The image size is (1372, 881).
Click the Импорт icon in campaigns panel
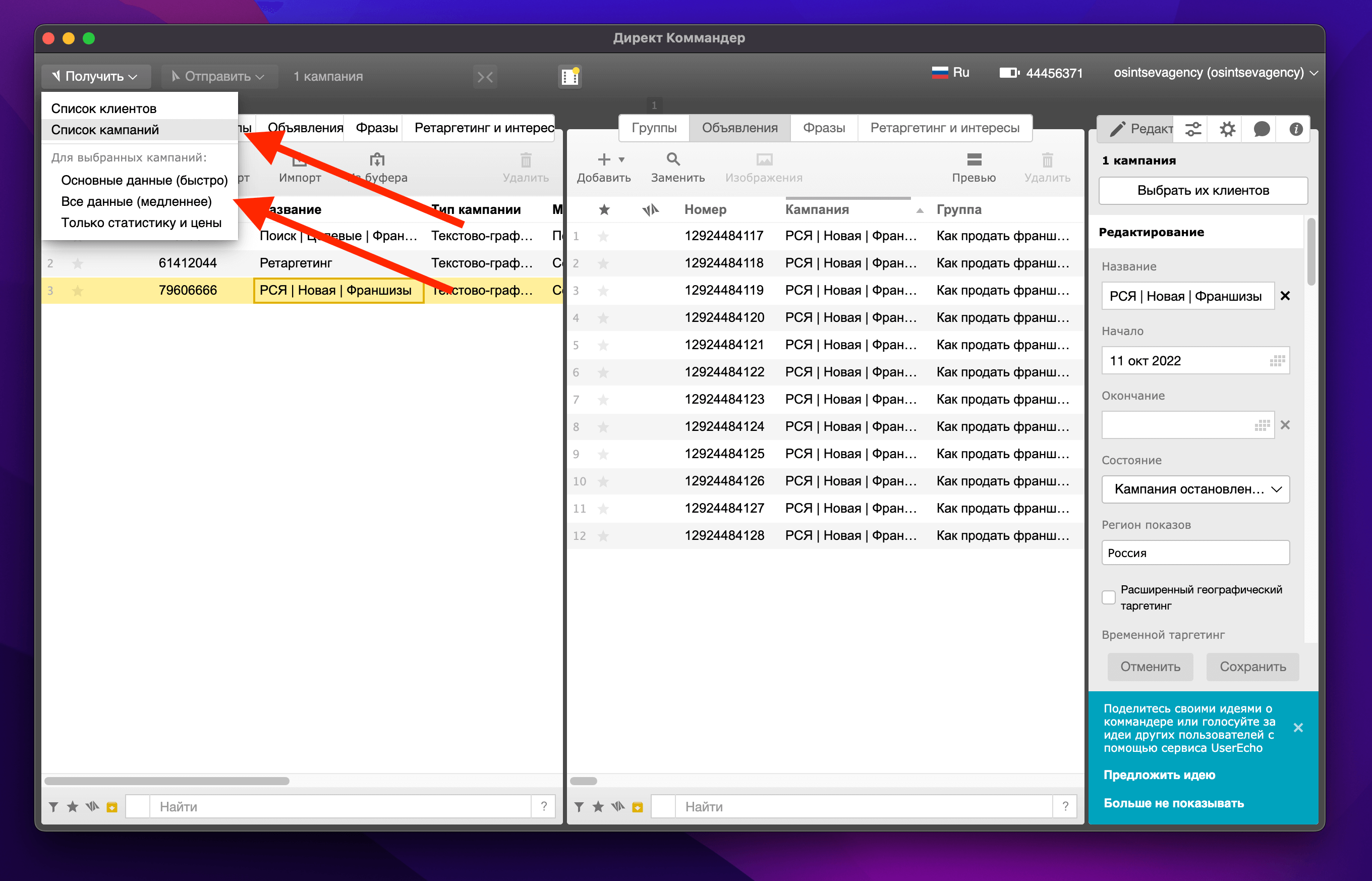point(300,159)
